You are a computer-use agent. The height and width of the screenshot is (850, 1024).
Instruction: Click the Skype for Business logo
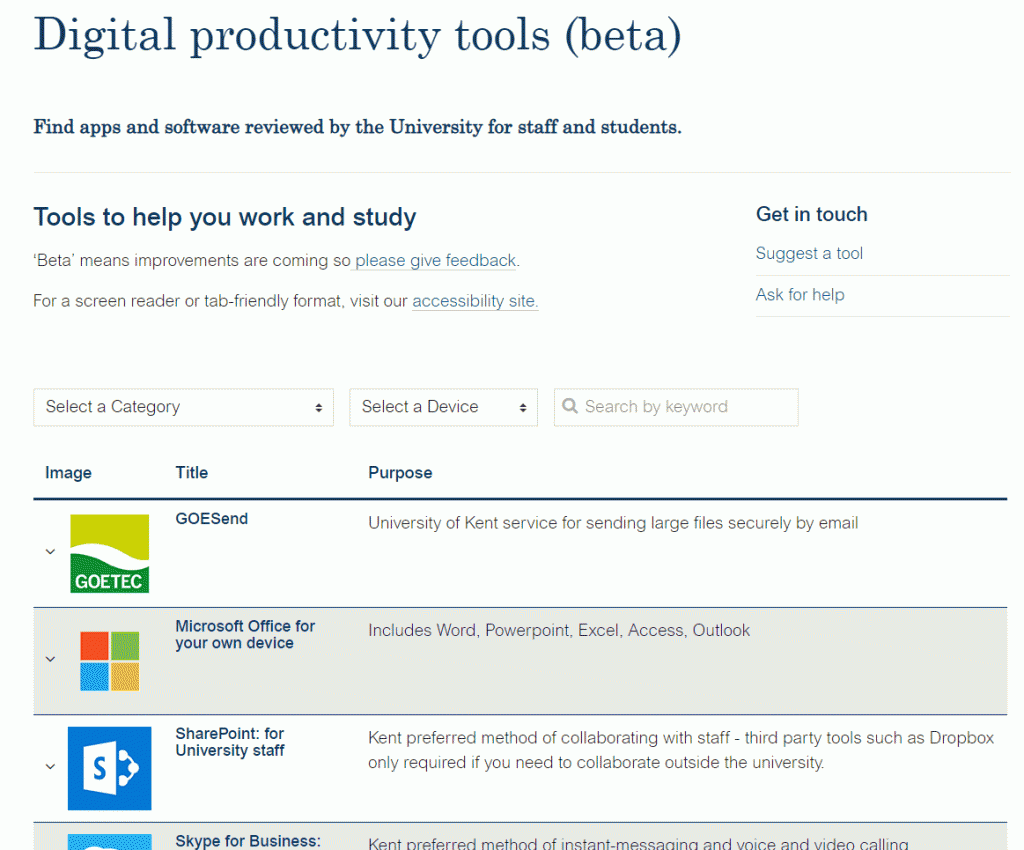tap(109, 840)
